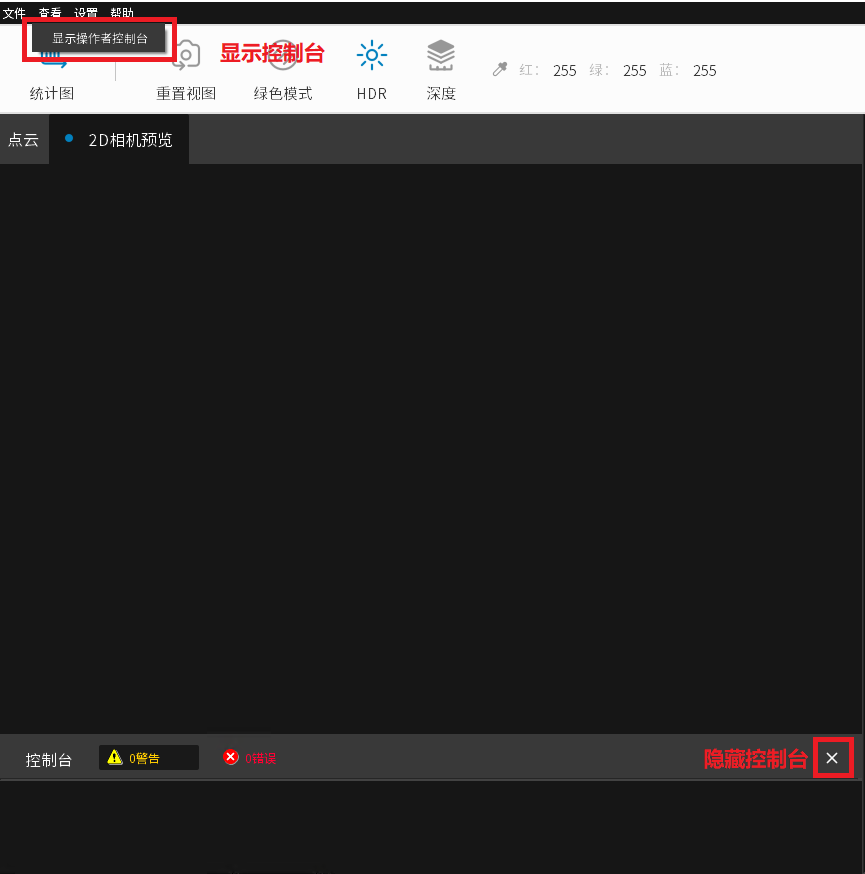Click the 控制台 console label
Screen dimensions: 865x874
48,759
